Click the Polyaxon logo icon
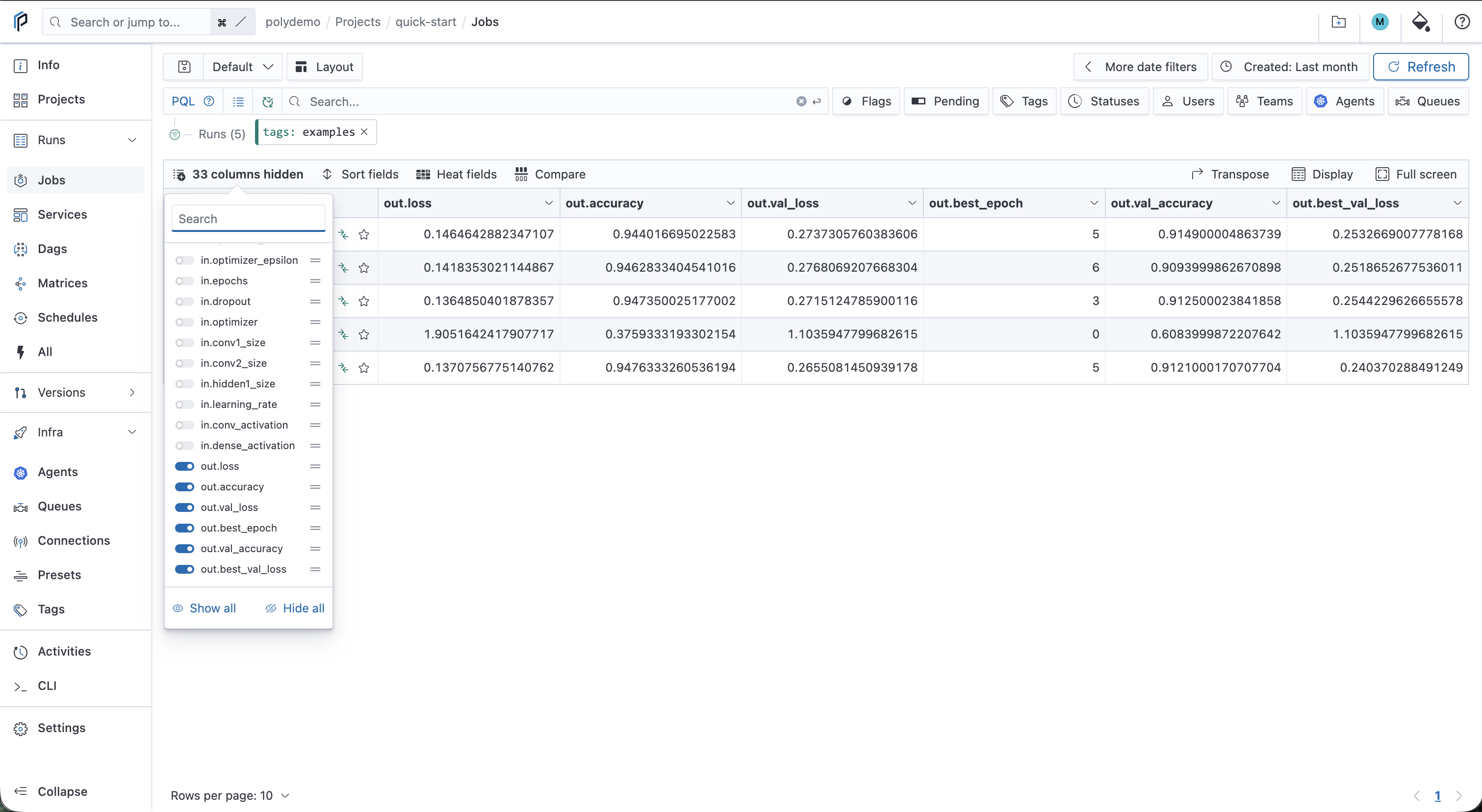The width and height of the screenshot is (1482, 812). 21,22
